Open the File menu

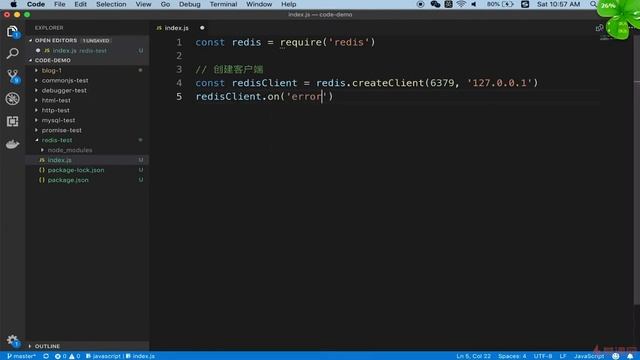click(x=60, y=4)
